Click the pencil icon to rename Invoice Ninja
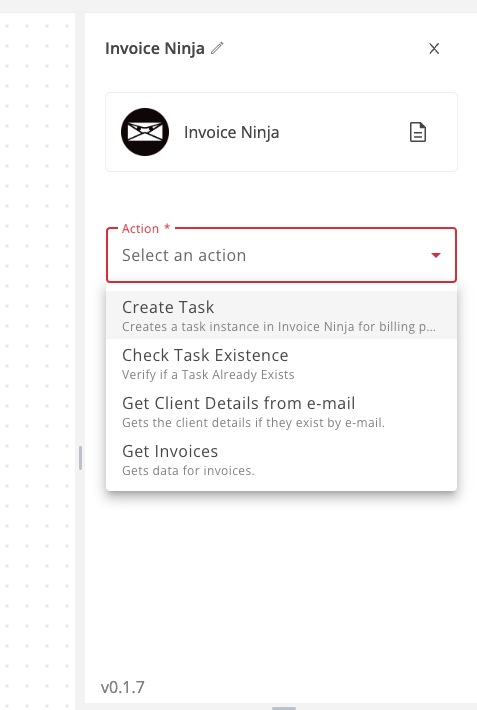Image resolution: width=477 pixels, height=710 pixels. [x=217, y=48]
